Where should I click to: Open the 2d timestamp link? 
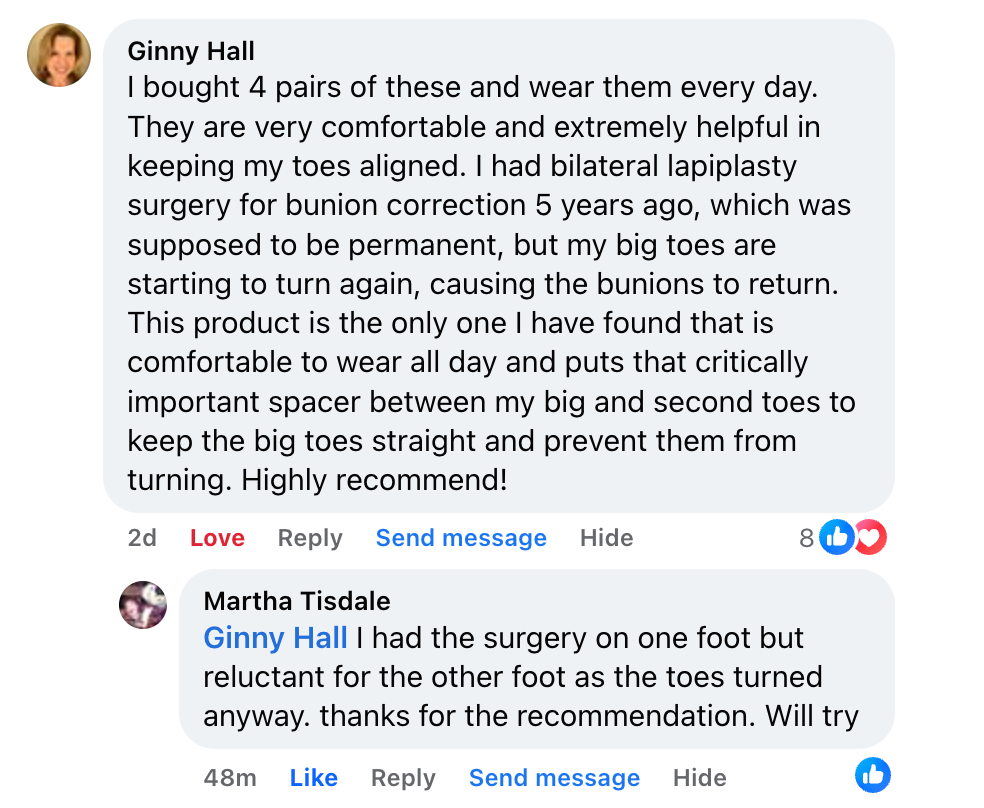[142, 538]
